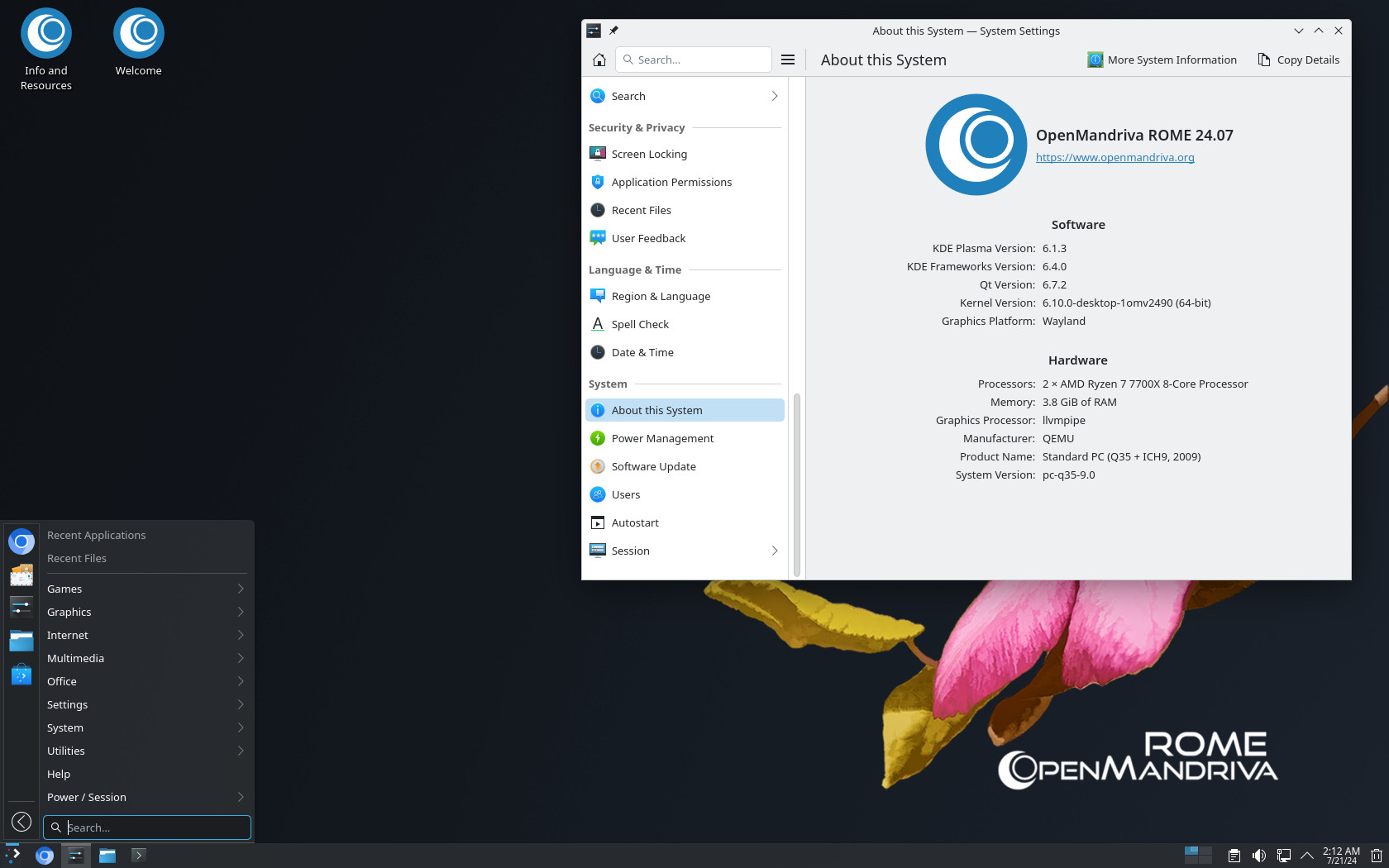This screenshot has width=1389, height=868.
Task: Click Copy Details button
Action: pyautogui.click(x=1298, y=60)
